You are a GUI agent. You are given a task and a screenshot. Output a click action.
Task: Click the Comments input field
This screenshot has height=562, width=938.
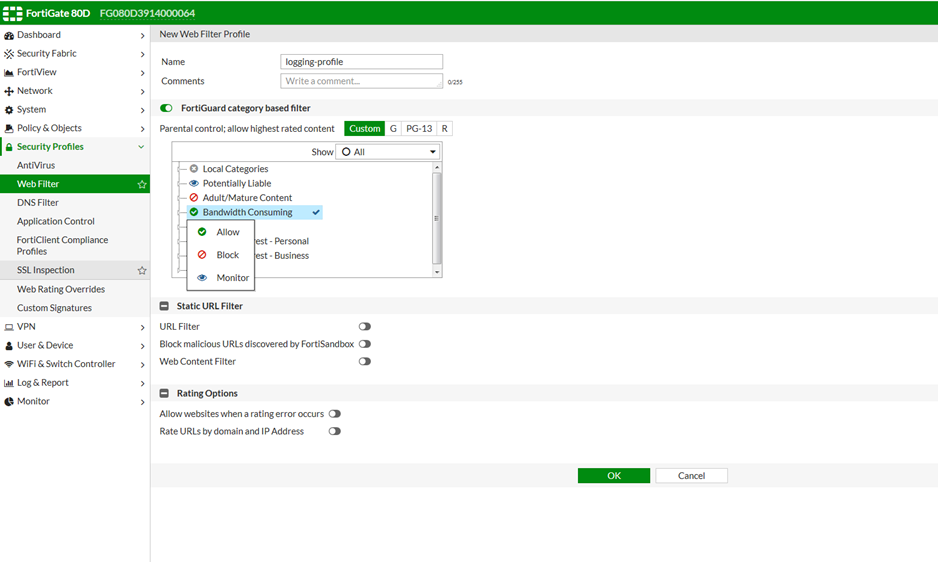(x=362, y=81)
